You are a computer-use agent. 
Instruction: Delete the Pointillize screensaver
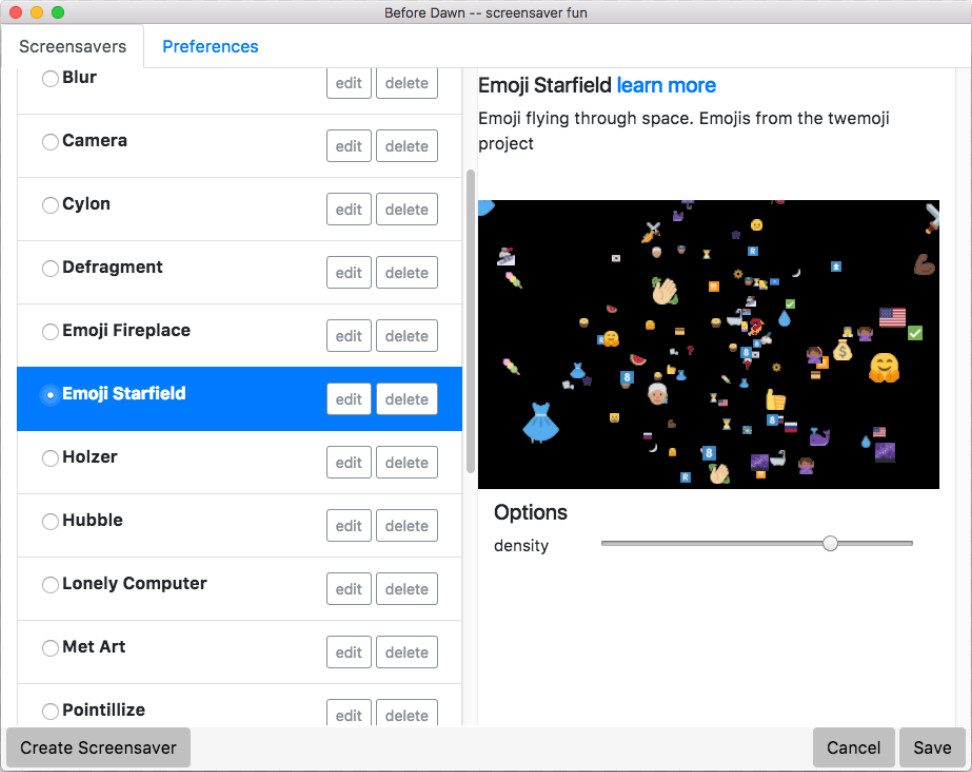(x=407, y=713)
